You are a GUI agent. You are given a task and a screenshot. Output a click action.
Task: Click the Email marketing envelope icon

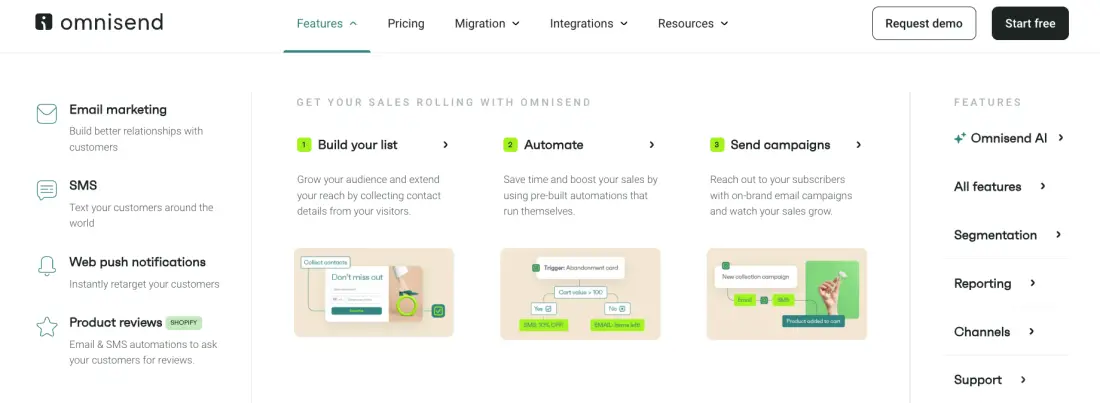click(47, 114)
